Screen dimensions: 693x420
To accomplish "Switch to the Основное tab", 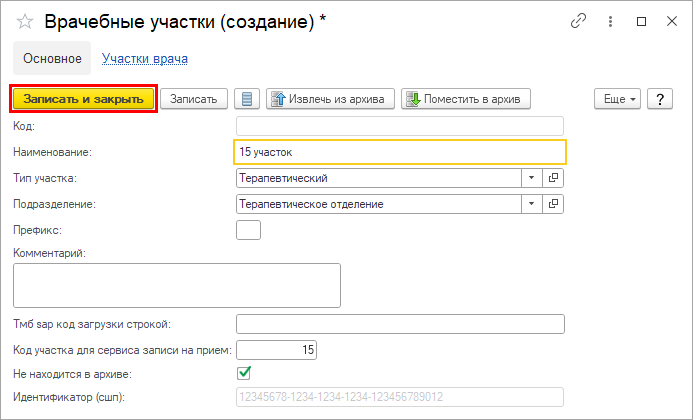I will [x=52, y=59].
